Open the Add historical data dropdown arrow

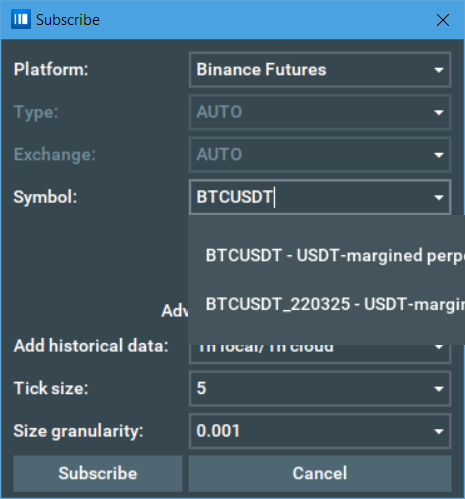click(439, 347)
